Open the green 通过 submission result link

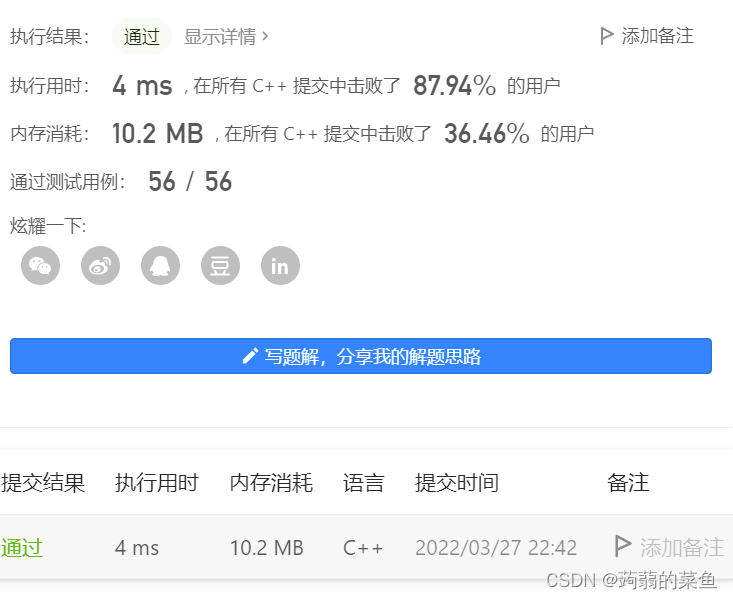pyautogui.click(x=22, y=548)
